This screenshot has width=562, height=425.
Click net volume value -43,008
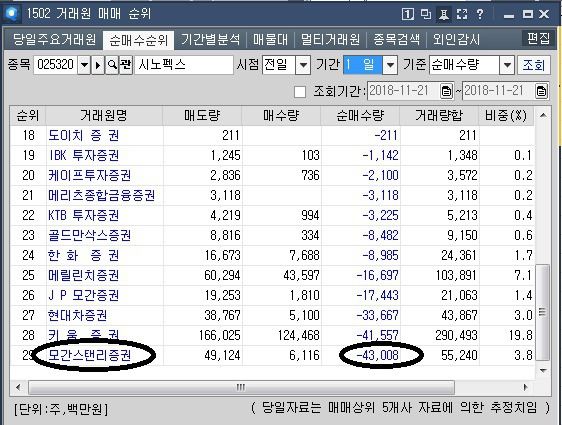pyautogui.click(x=377, y=355)
